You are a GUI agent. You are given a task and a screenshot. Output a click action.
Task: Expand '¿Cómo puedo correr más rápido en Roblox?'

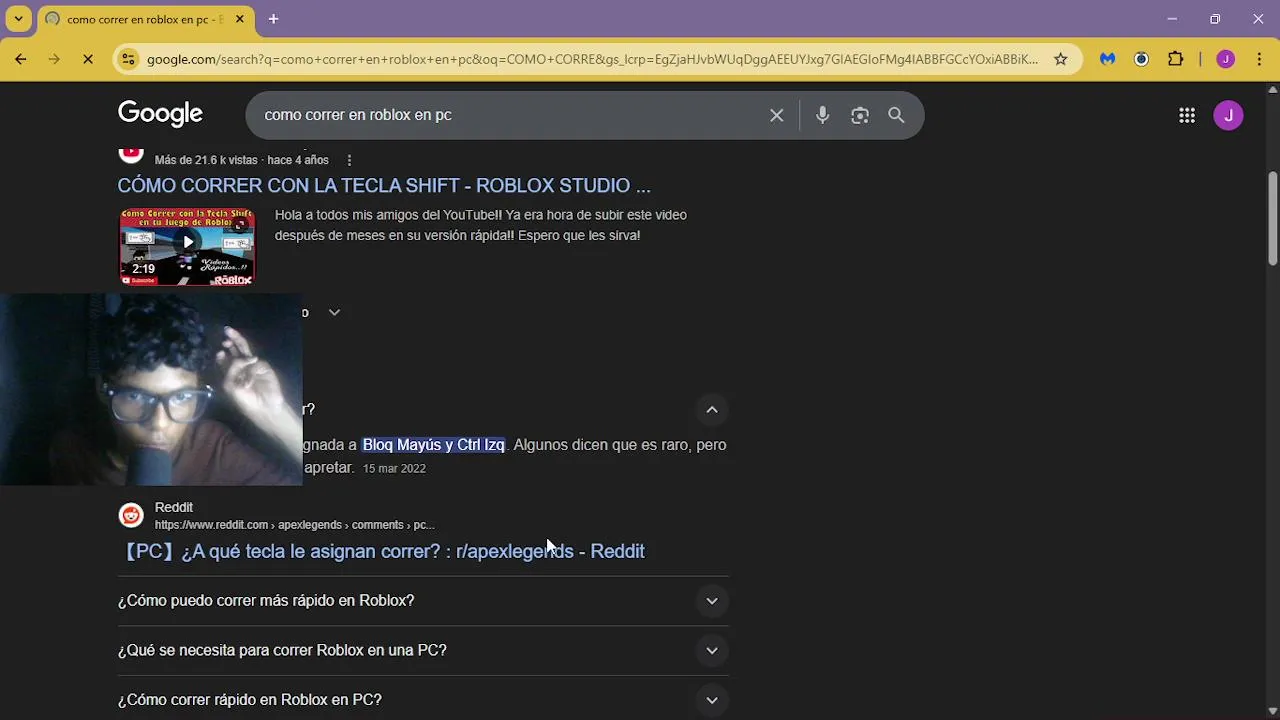(x=423, y=601)
